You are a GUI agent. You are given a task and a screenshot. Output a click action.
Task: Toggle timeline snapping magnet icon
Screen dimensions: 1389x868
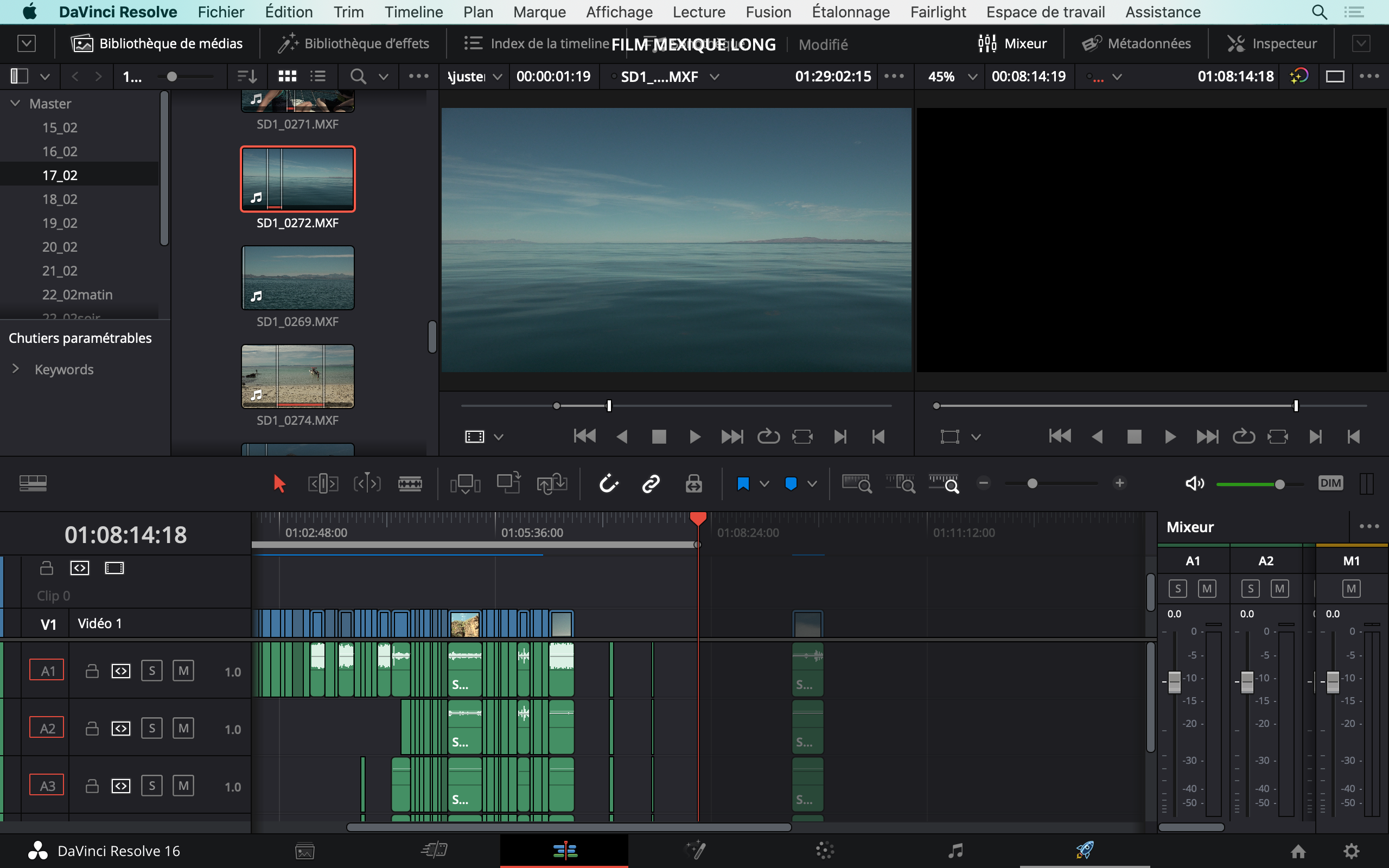pos(608,483)
